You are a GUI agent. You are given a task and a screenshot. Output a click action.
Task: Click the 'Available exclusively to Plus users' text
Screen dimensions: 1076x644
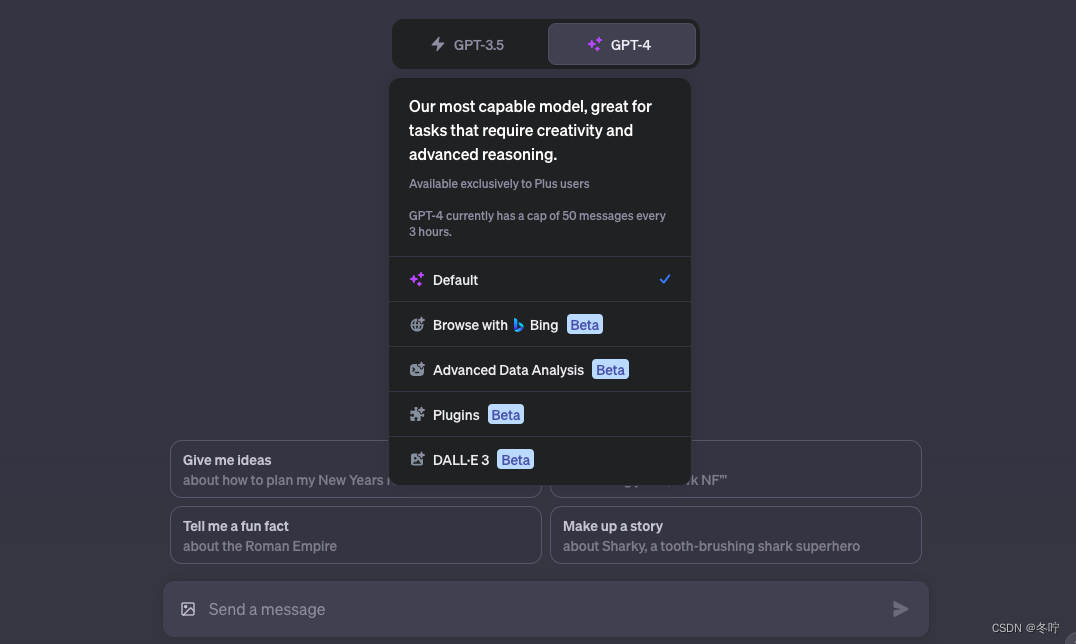click(499, 183)
